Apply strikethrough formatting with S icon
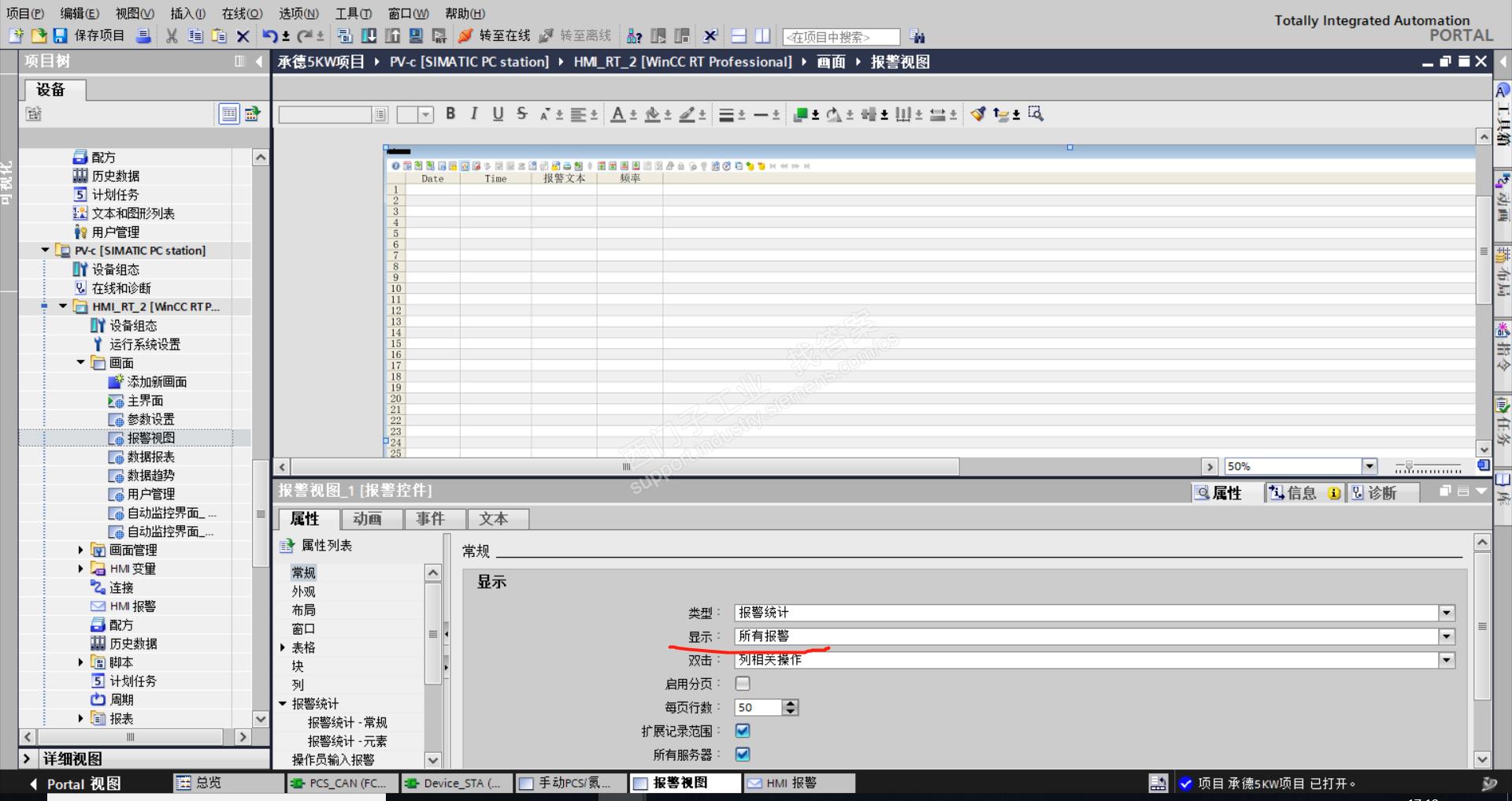Viewport: 1512px width, 801px height. [521, 113]
